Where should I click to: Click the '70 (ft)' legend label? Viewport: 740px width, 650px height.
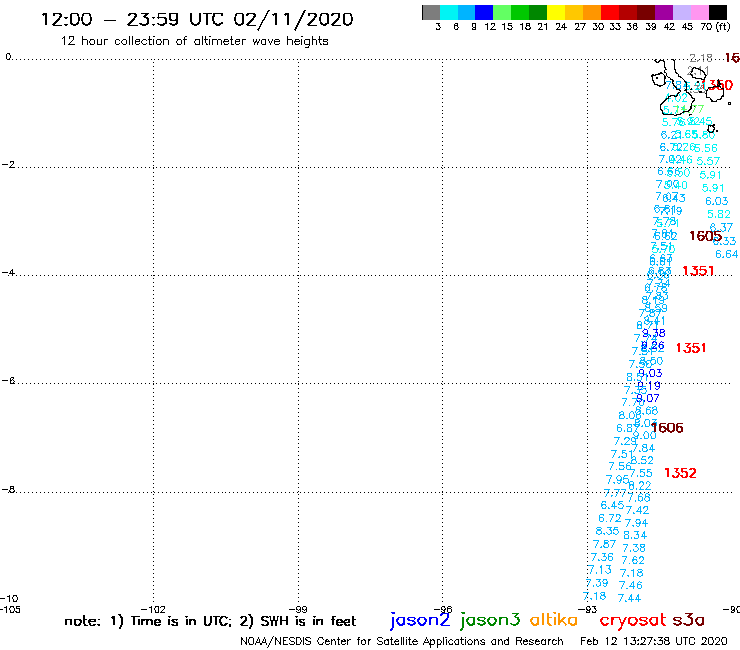pos(715,27)
